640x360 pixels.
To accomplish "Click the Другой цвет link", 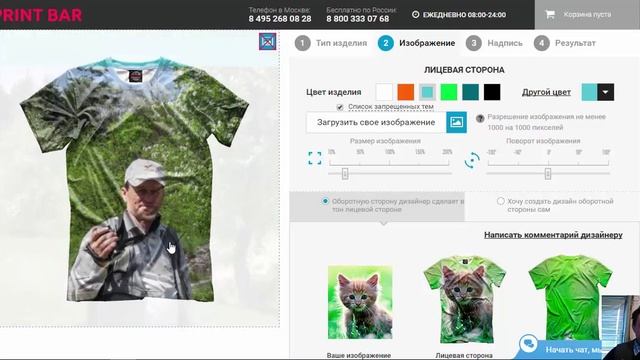I will [546, 92].
